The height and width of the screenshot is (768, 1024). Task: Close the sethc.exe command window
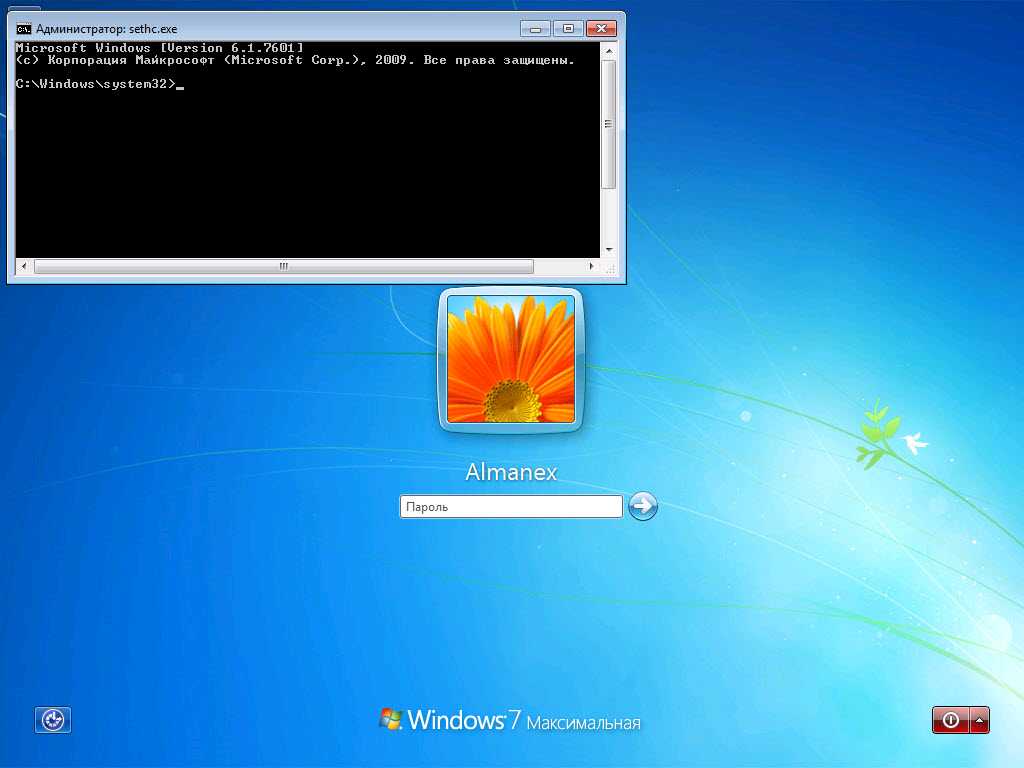coord(601,28)
